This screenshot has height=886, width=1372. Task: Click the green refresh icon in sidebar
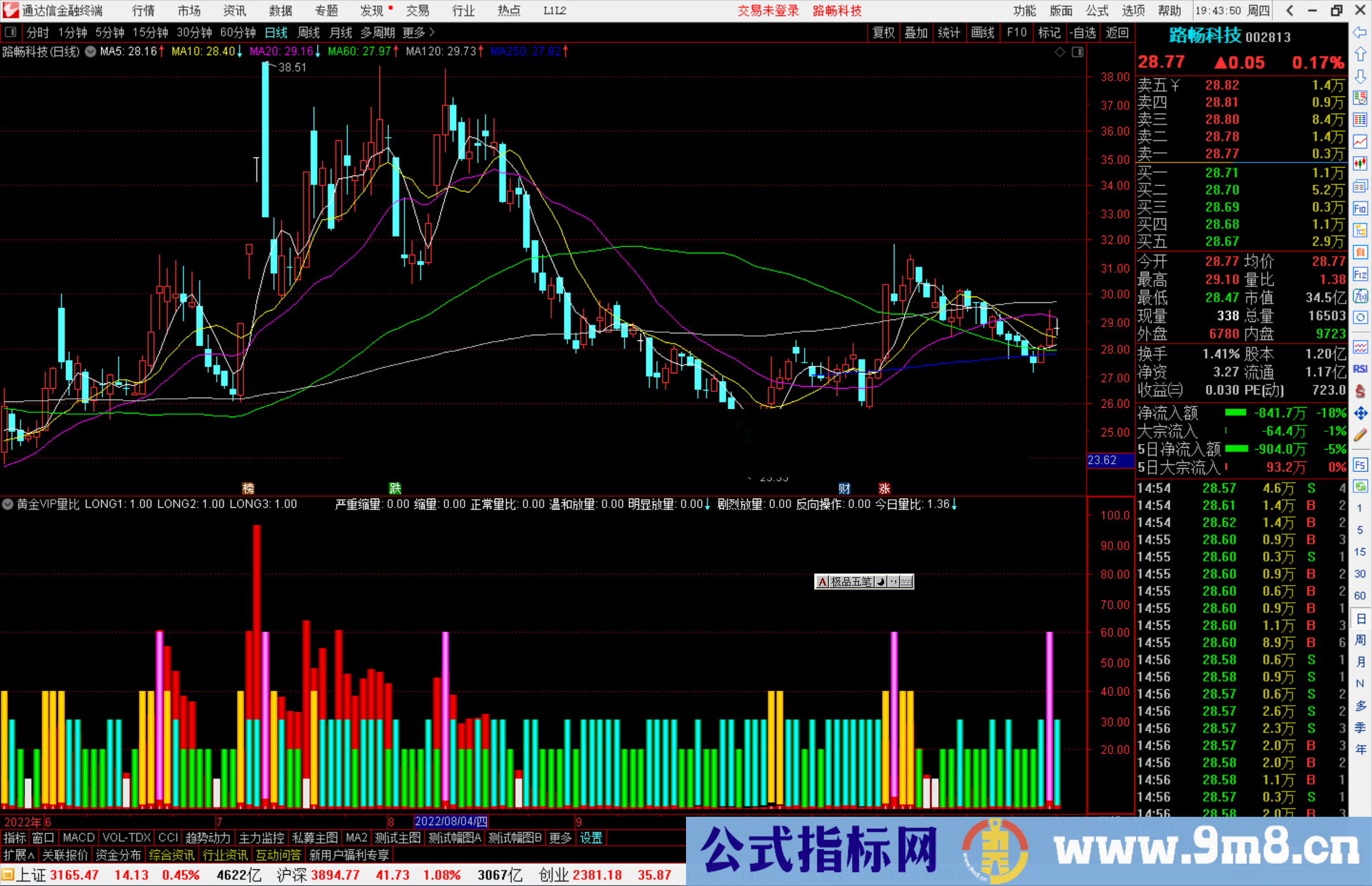1360,487
